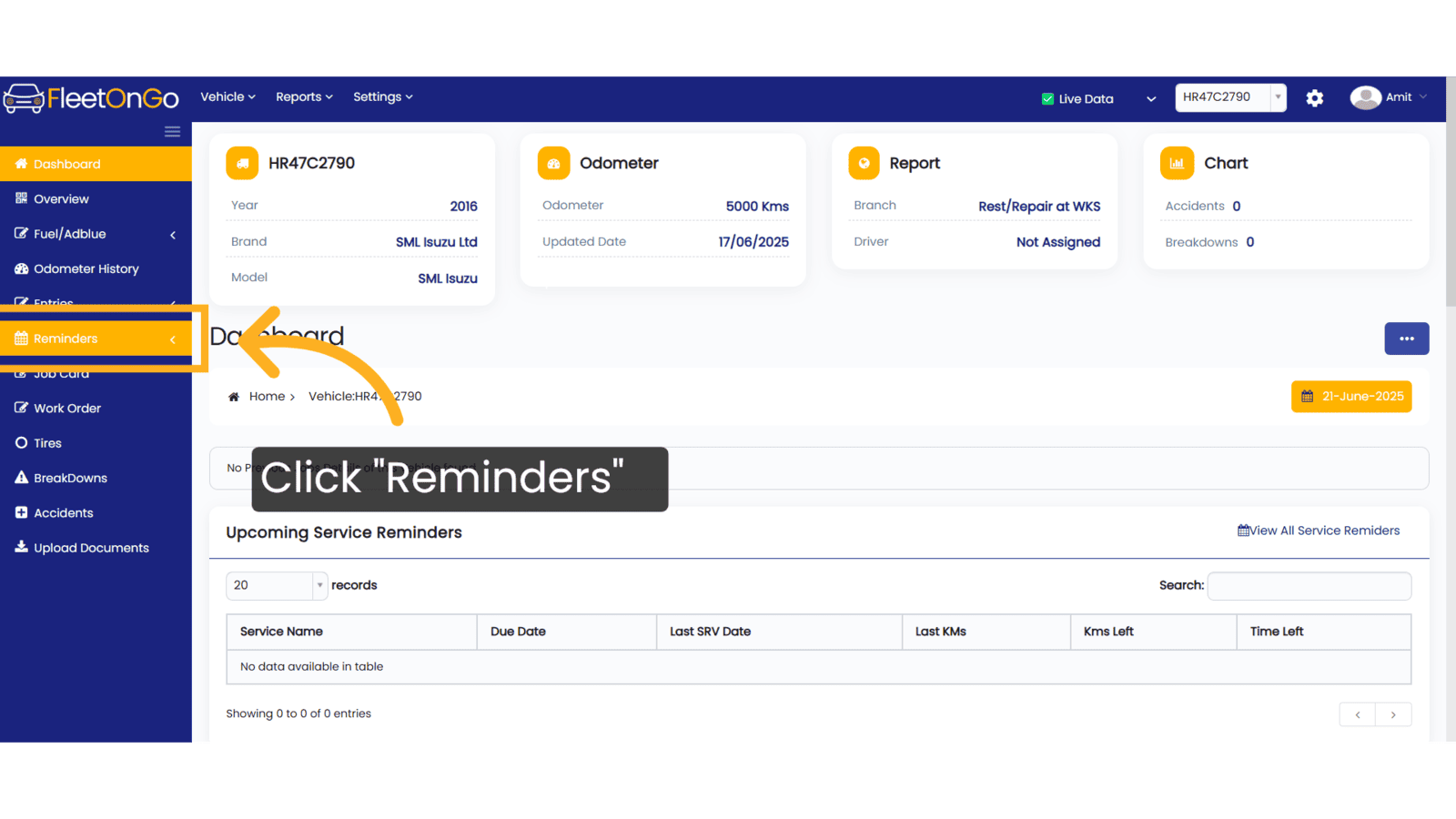Click the Overview sidebar icon
The height and width of the screenshot is (819, 1456).
21,198
